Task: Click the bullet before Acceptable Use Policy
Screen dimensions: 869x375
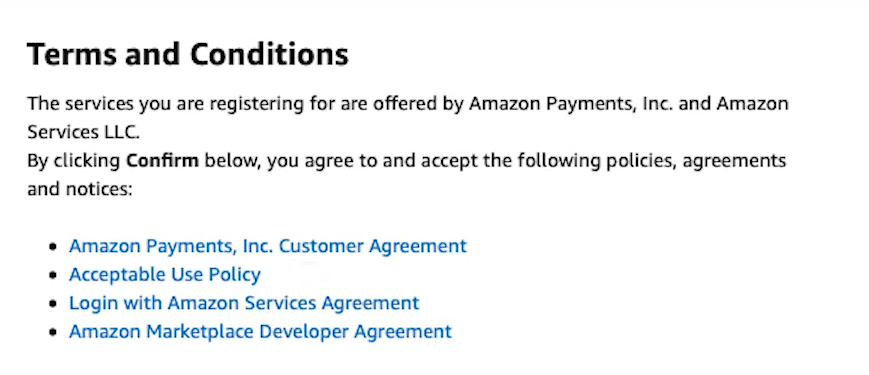Action: tap(53, 275)
